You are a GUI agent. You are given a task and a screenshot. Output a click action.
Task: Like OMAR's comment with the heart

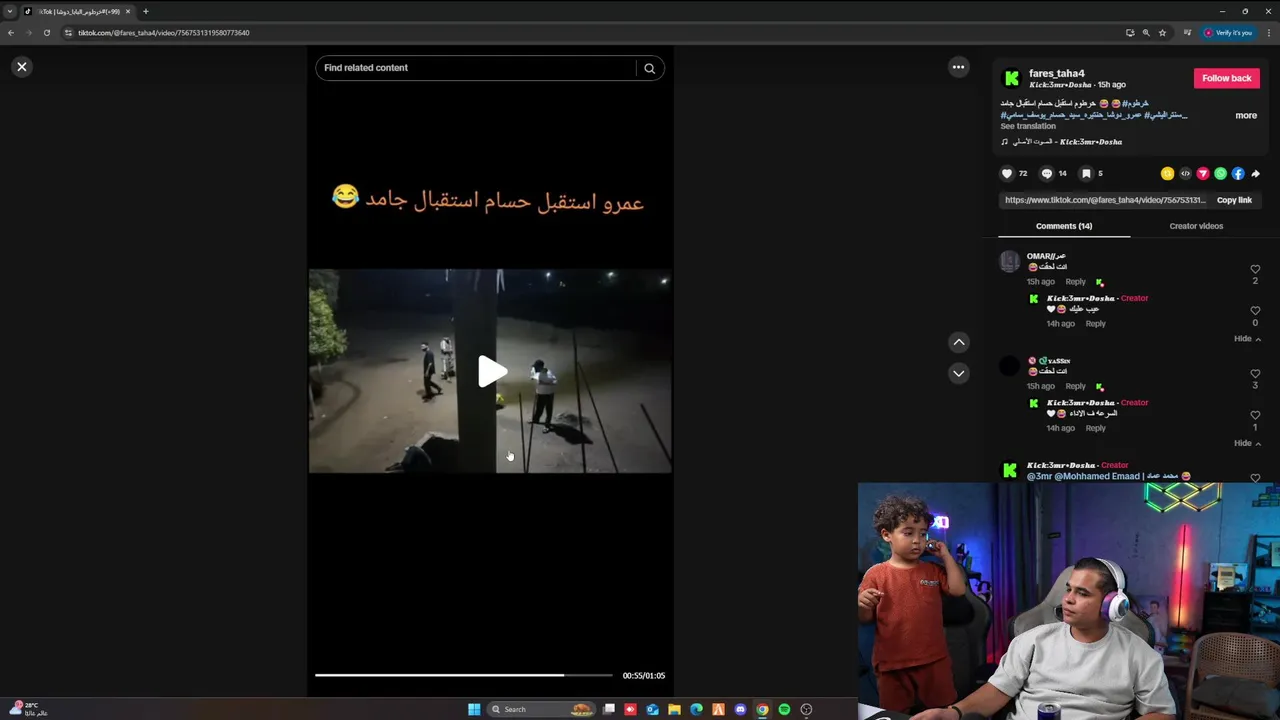[1255, 269]
